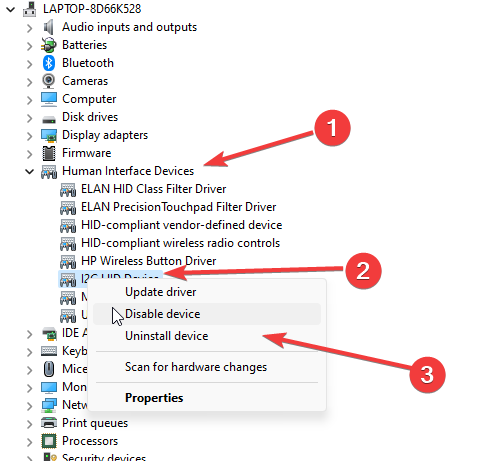Expand Audio inputs and outputs
Screen dimensions: 503x461
coord(29,28)
